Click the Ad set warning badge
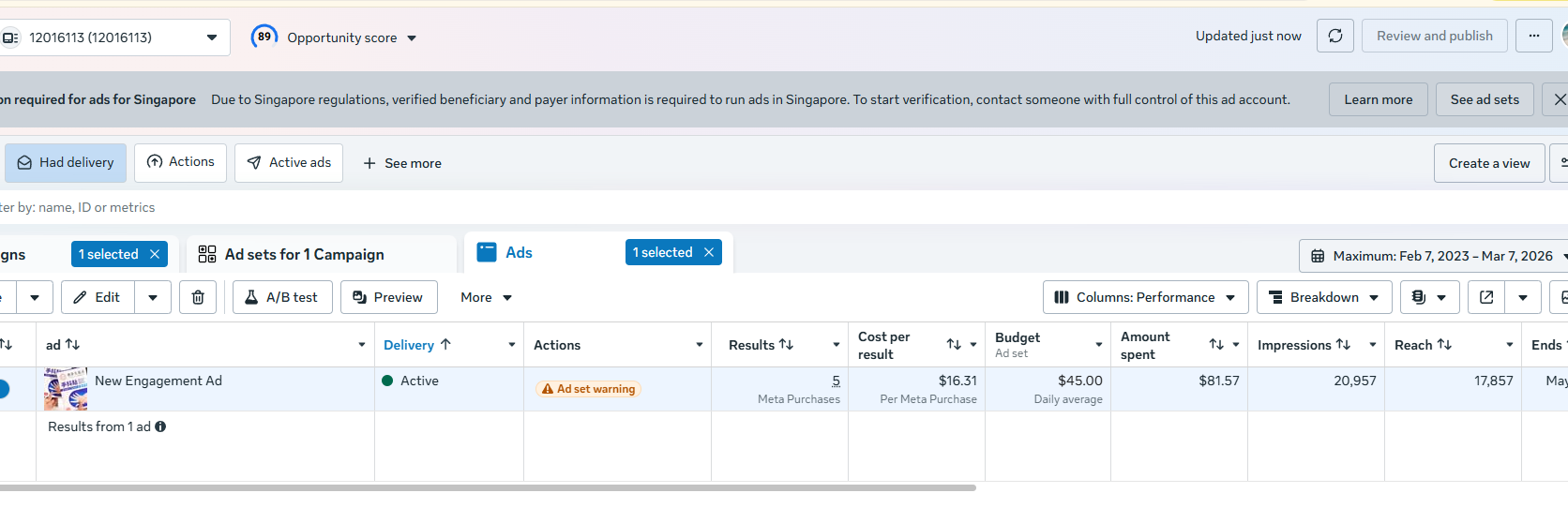The width and height of the screenshot is (1568, 523). click(x=588, y=389)
